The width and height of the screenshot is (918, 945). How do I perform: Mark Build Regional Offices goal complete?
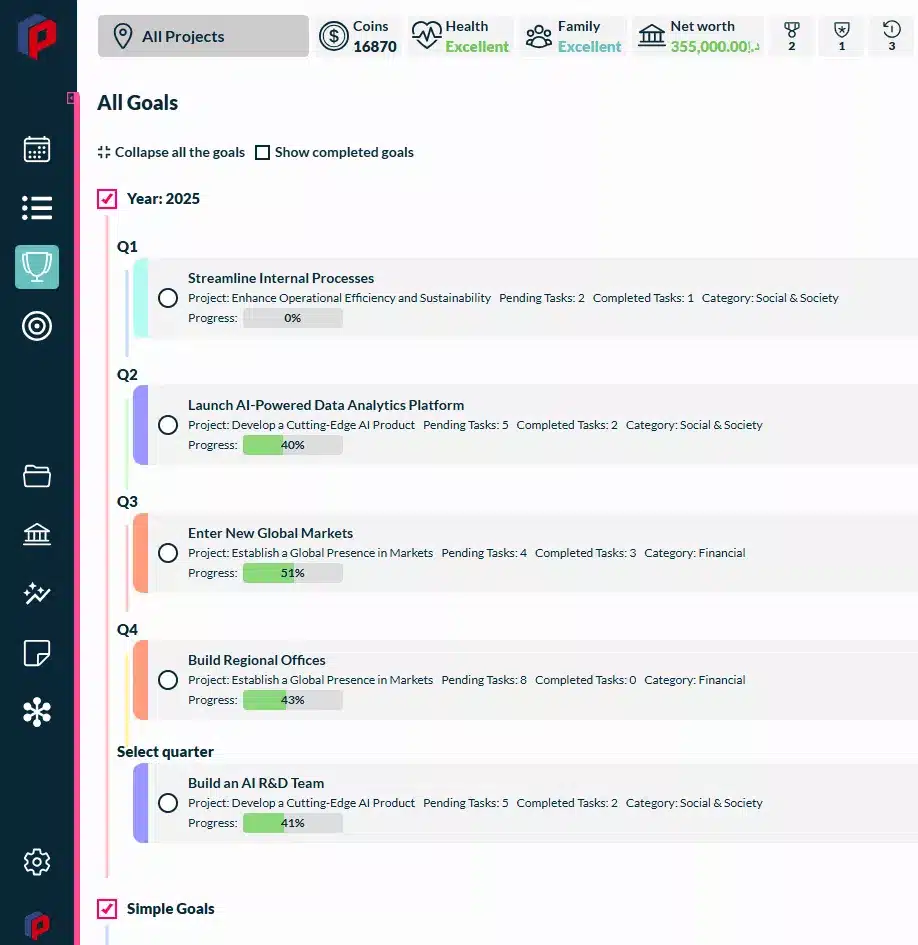[168, 680]
